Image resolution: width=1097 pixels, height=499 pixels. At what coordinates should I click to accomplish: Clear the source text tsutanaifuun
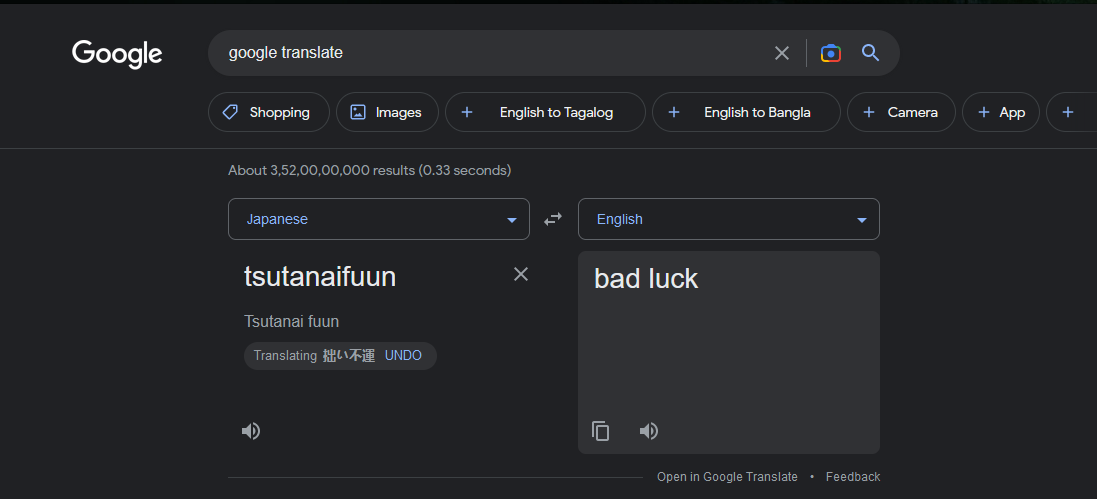tap(520, 274)
